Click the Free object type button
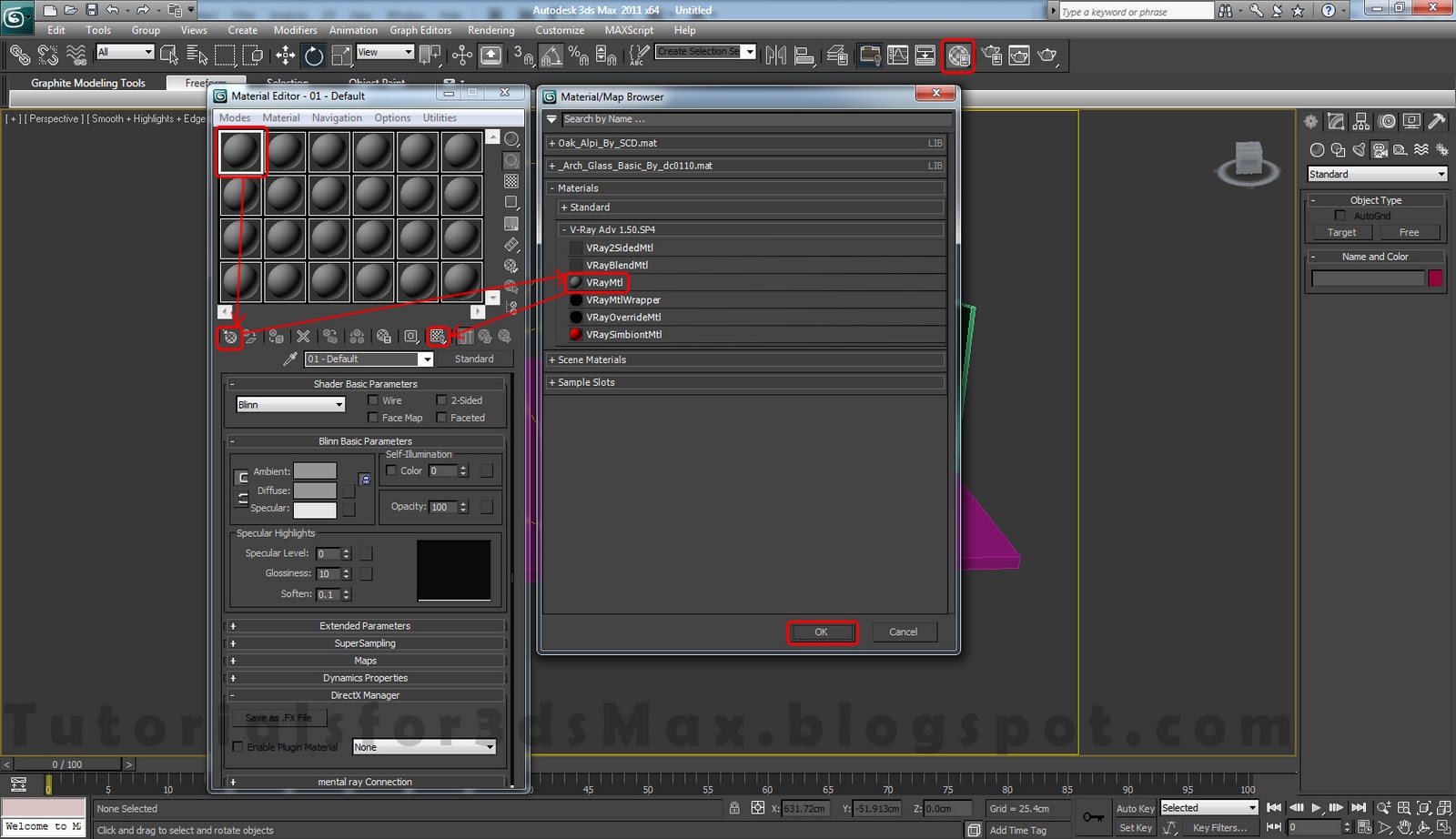This screenshot has height=839, width=1456. coord(1409,232)
